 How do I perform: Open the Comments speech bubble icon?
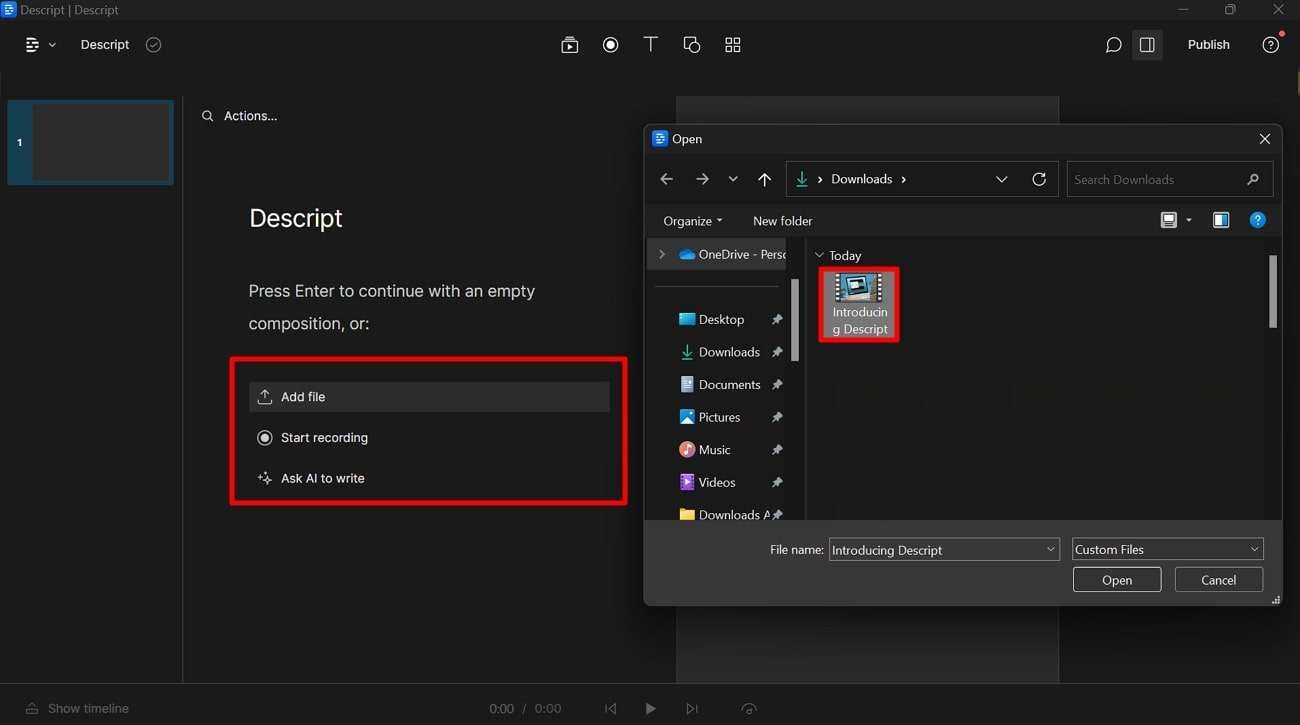[1113, 45]
